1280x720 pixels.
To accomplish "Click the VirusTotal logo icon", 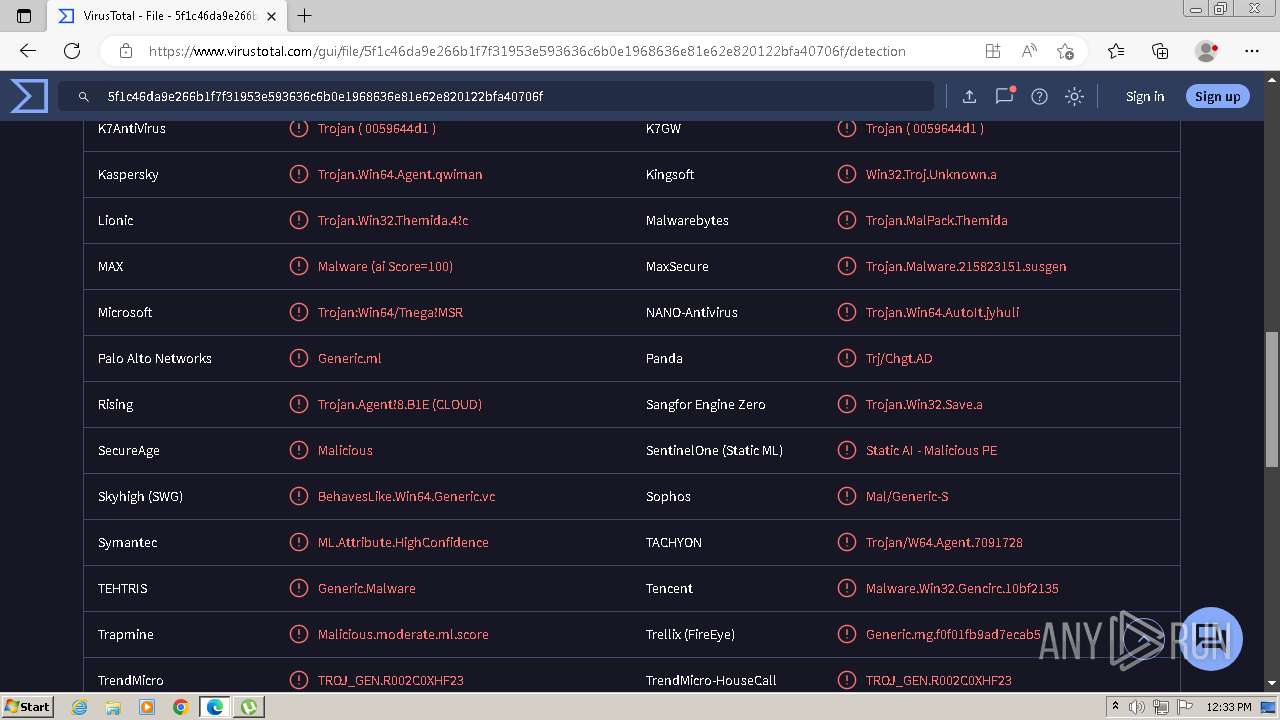I will click(28, 96).
